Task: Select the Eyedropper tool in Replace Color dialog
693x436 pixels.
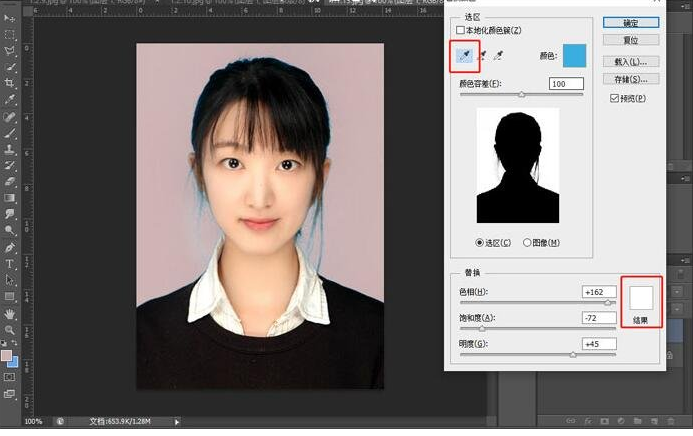Action: click(464, 57)
